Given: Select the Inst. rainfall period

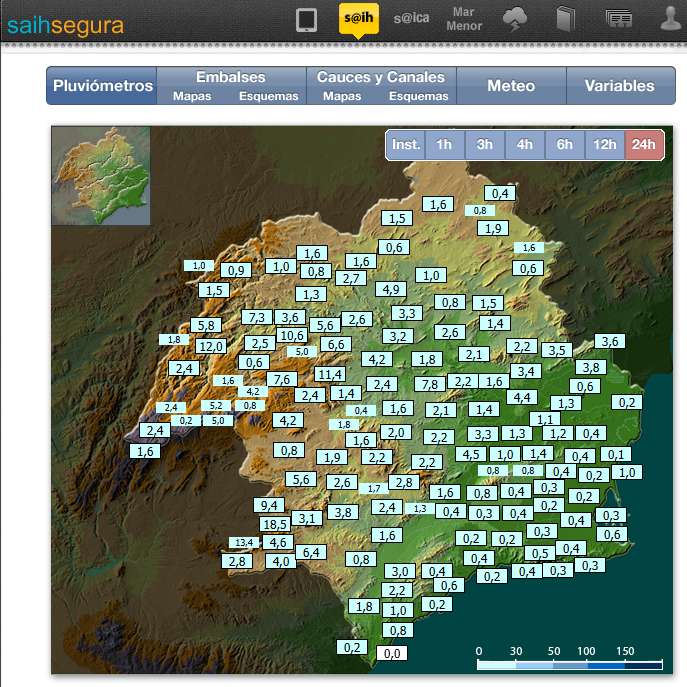Looking at the screenshot, I should (x=406, y=145).
